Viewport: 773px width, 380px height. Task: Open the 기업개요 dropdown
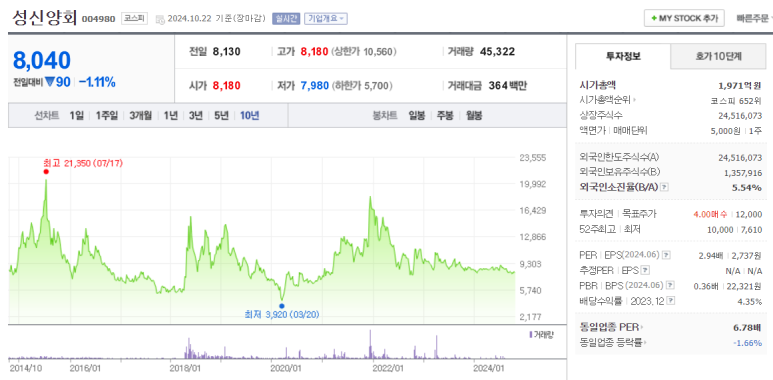(x=326, y=19)
